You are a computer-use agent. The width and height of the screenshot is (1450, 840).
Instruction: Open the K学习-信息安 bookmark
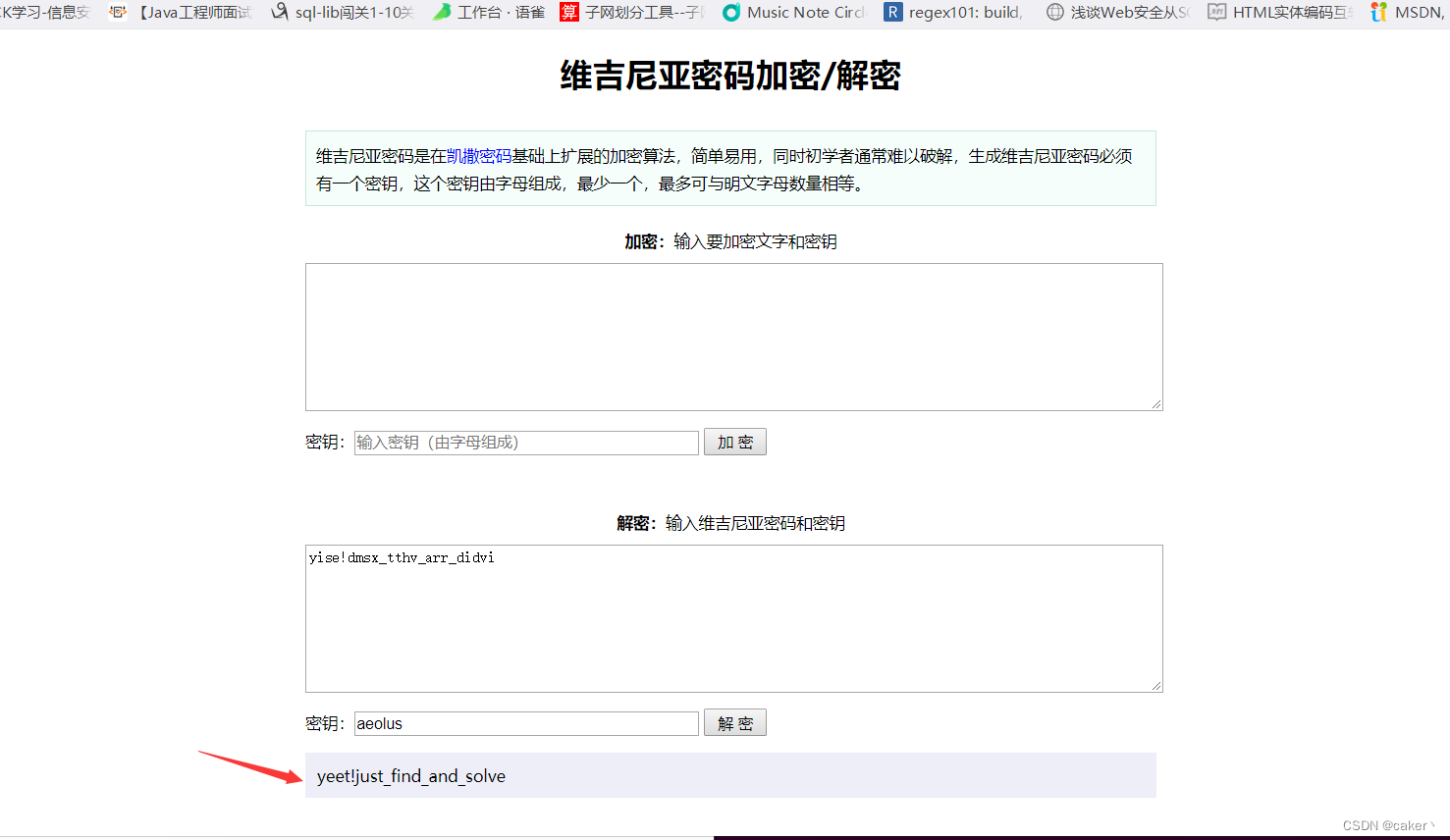click(x=44, y=12)
